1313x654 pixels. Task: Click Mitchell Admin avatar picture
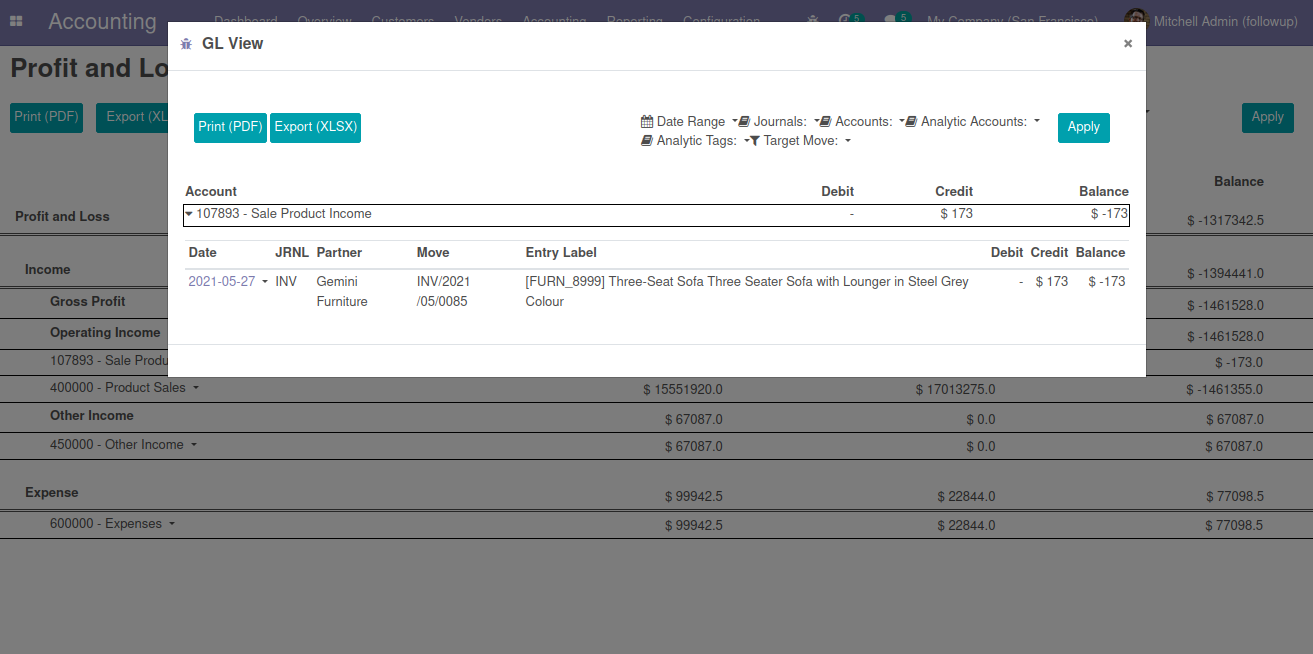[x=1135, y=21]
